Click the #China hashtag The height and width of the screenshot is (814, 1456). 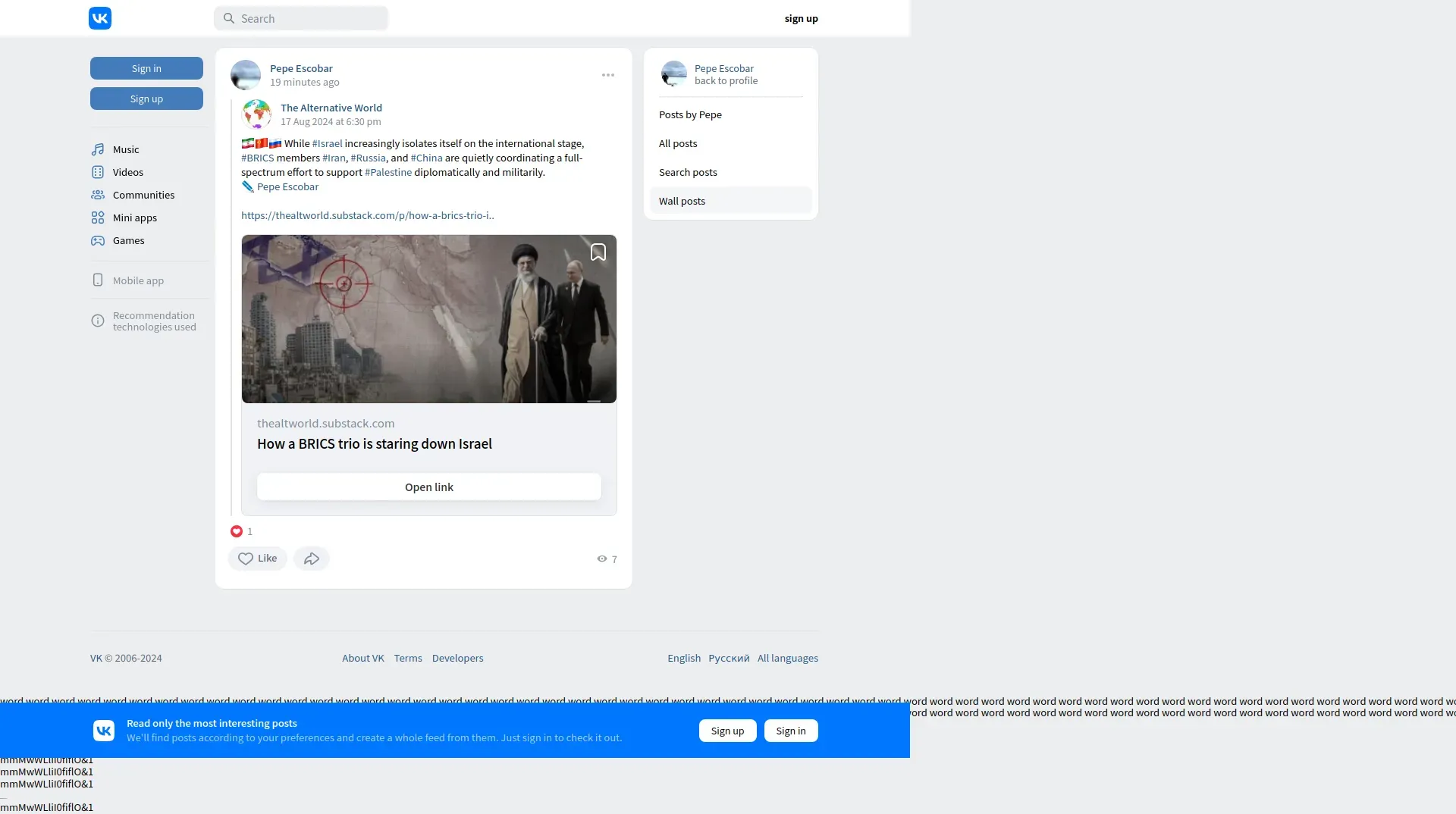click(x=426, y=158)
